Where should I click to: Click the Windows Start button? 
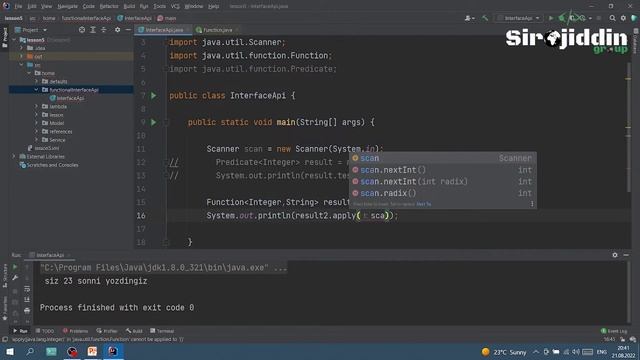click(x=10, y=351)
